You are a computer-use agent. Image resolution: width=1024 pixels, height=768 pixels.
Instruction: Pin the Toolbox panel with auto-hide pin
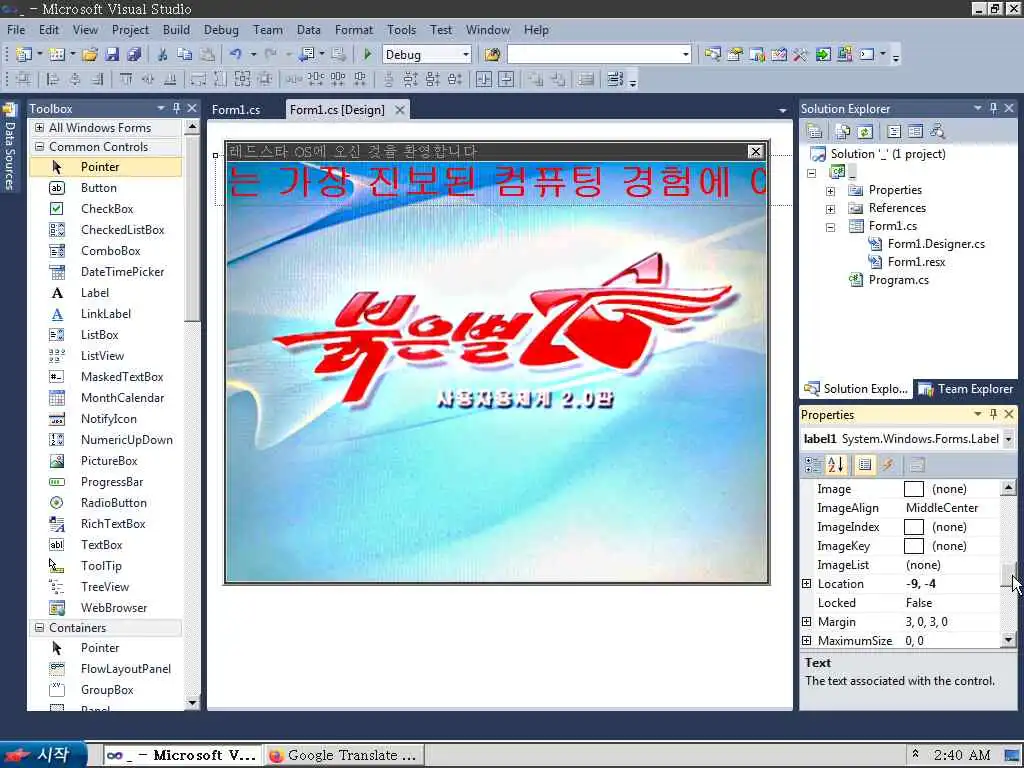point(176,108)
